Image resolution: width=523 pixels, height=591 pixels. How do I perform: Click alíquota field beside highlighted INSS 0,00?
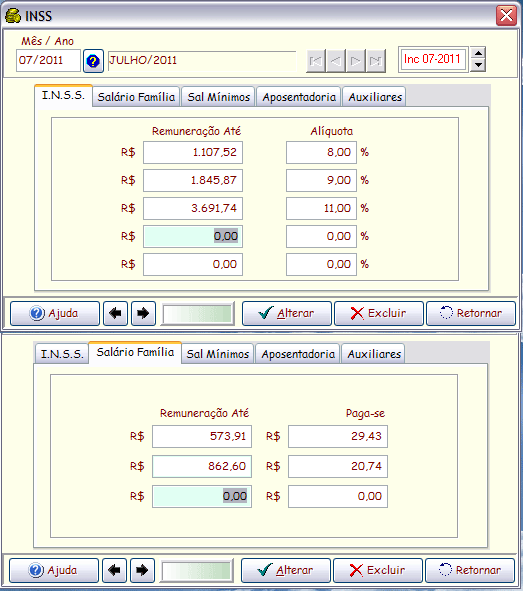pos(321,236)
